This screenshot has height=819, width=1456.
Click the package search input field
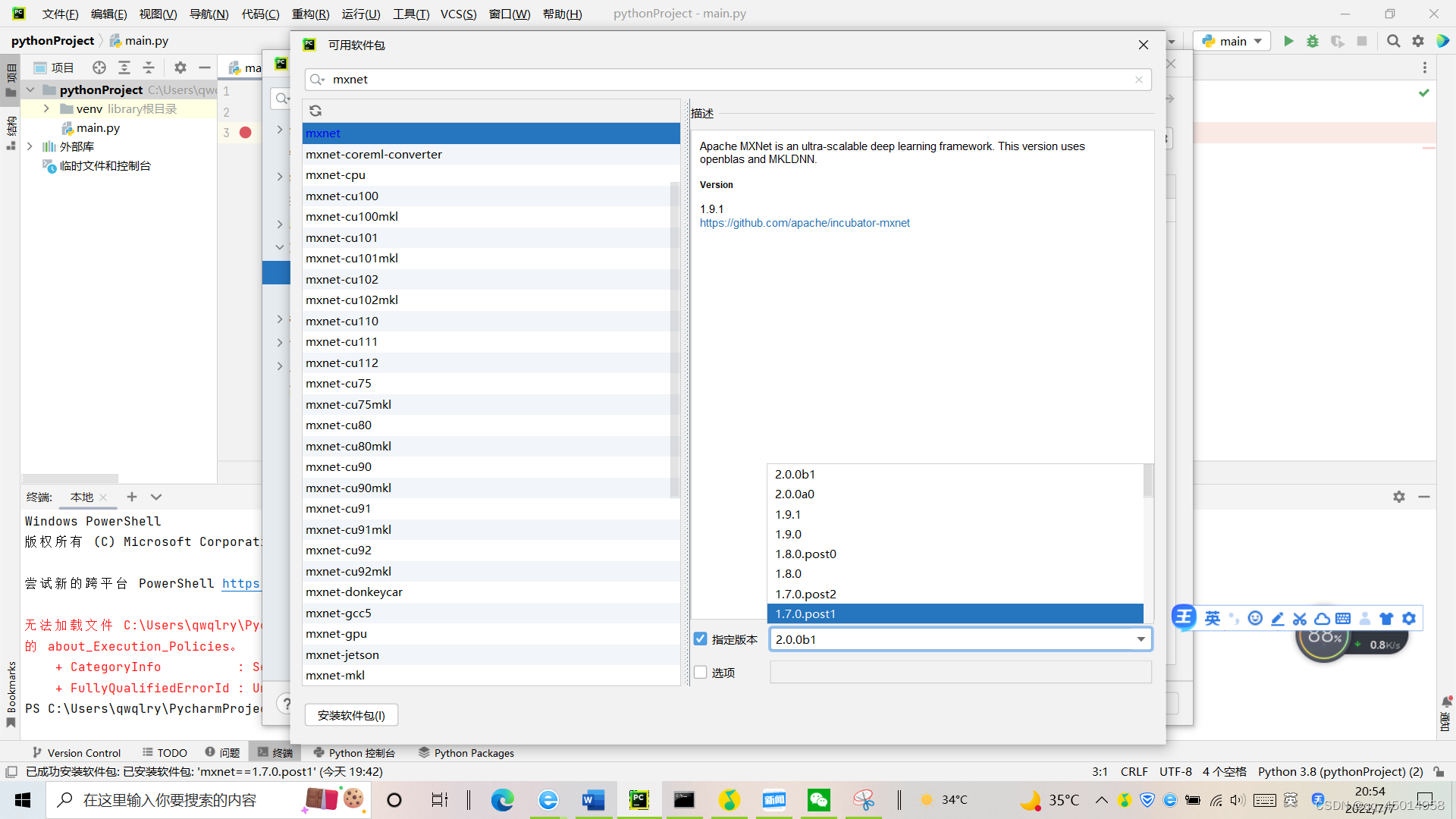click(x=728, y=80)
